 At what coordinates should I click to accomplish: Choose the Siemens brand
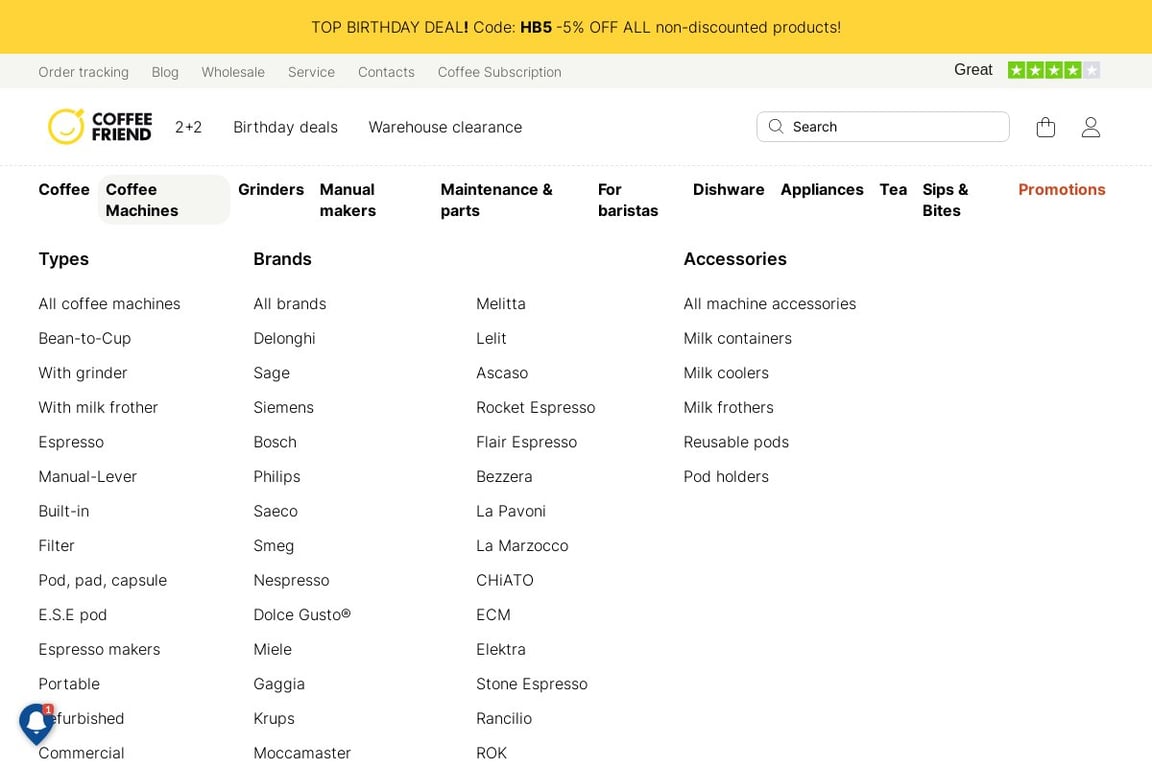click(283, 407)
